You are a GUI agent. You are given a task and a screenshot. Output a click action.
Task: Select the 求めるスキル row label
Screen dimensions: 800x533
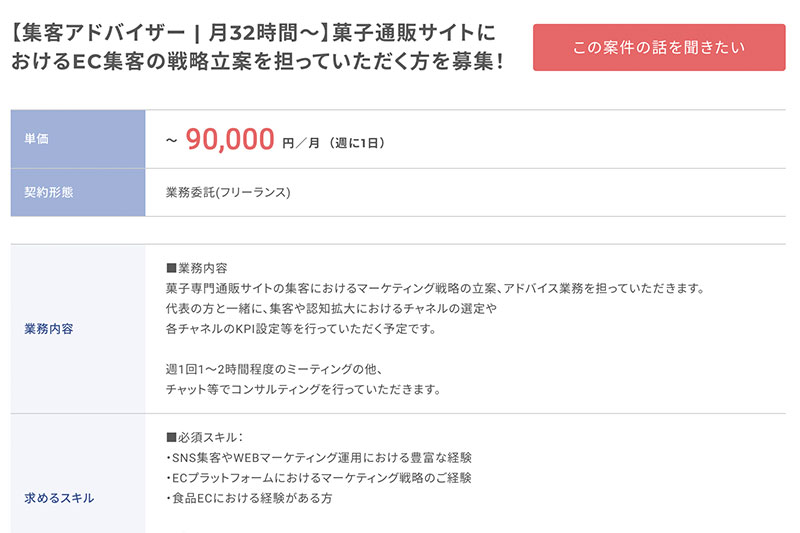tap(78, 497)
